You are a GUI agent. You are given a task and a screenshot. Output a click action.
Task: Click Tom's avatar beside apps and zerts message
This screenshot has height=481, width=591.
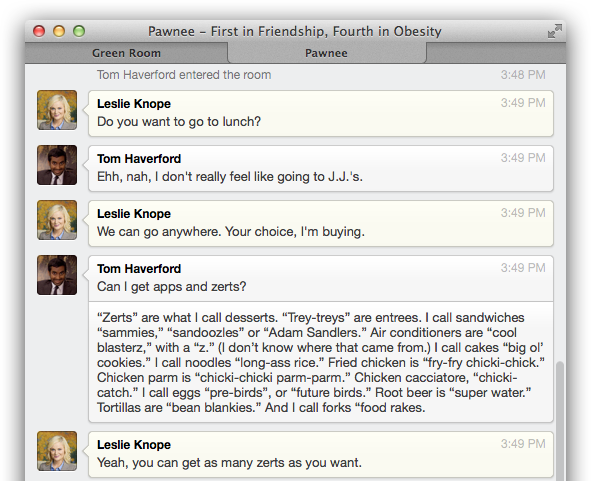(57, 275)
